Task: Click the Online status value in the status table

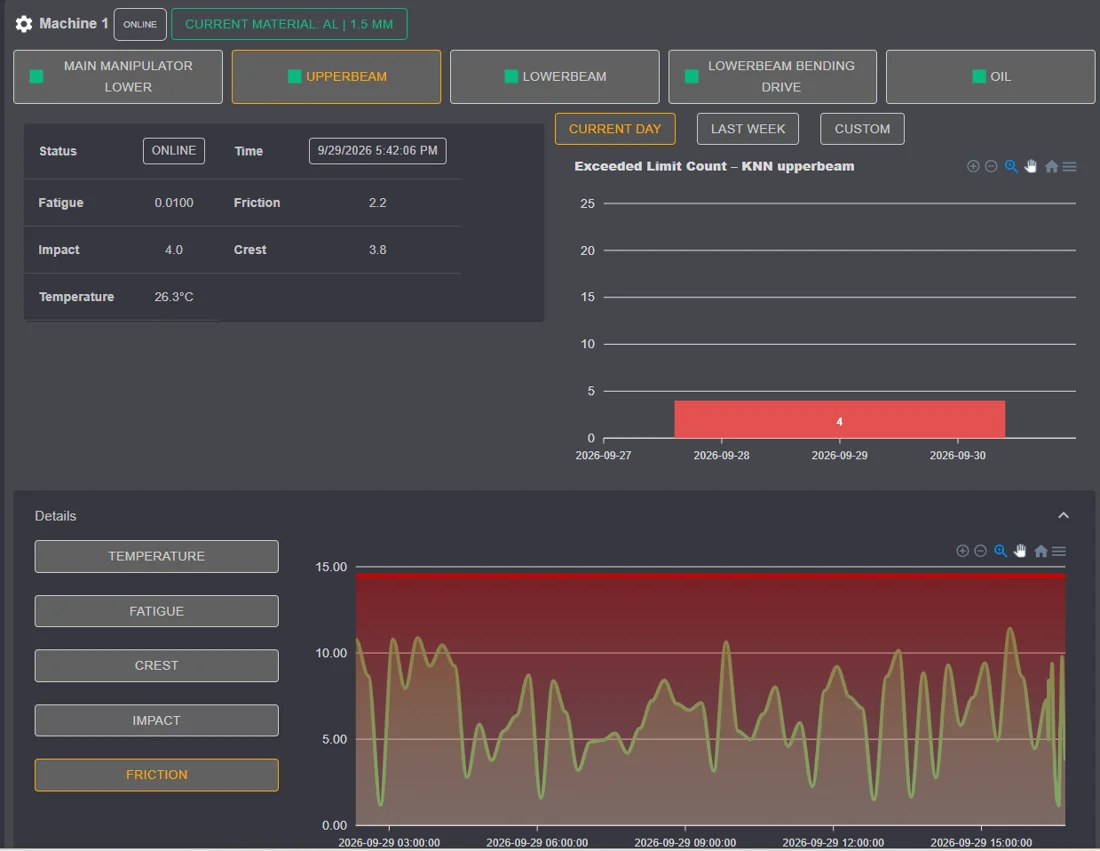Action: [174, 151]
